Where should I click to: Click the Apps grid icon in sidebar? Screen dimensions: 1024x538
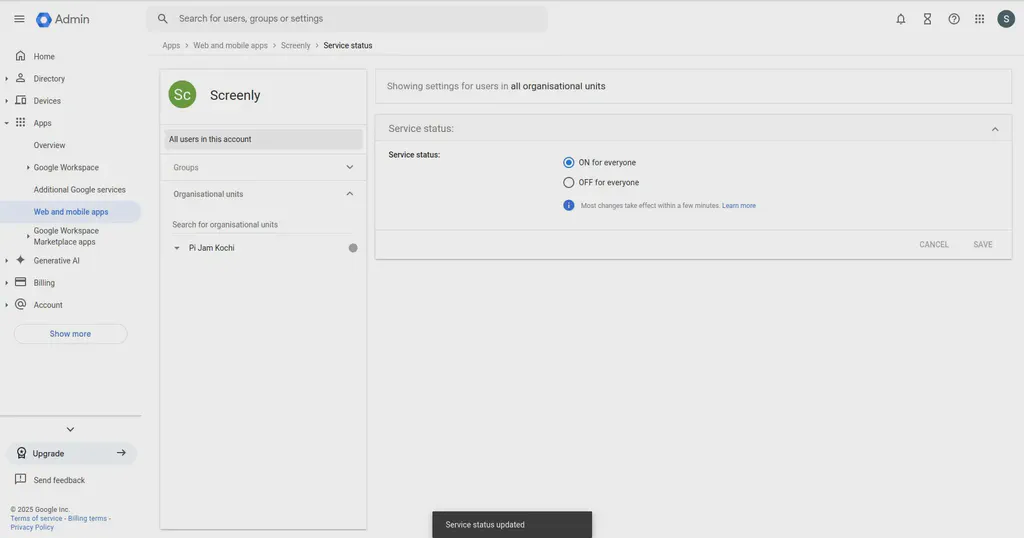pos(20,122)
